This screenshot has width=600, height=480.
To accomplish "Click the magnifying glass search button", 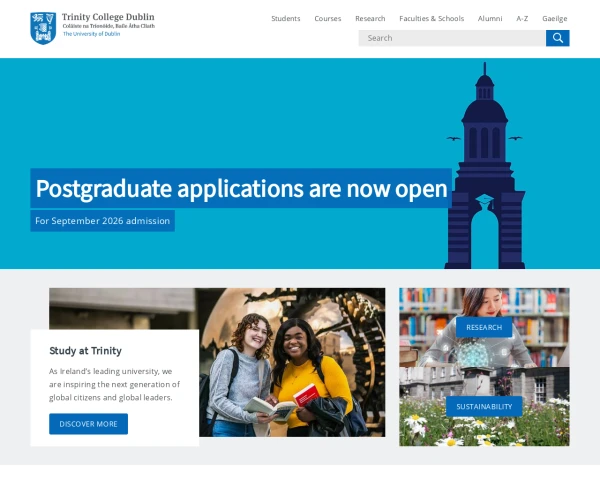I will (x=557, y=38).
